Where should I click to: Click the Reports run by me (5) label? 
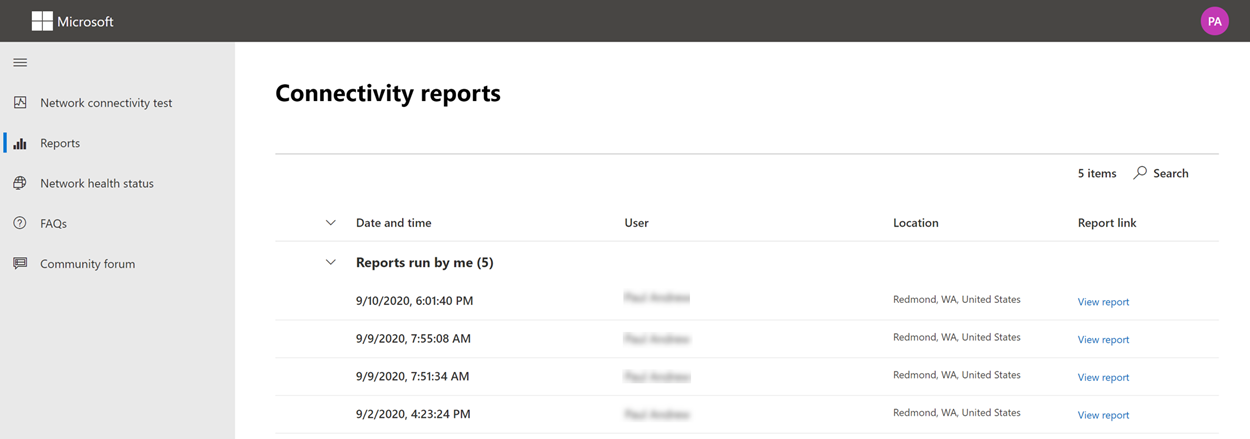click(425, 263)
